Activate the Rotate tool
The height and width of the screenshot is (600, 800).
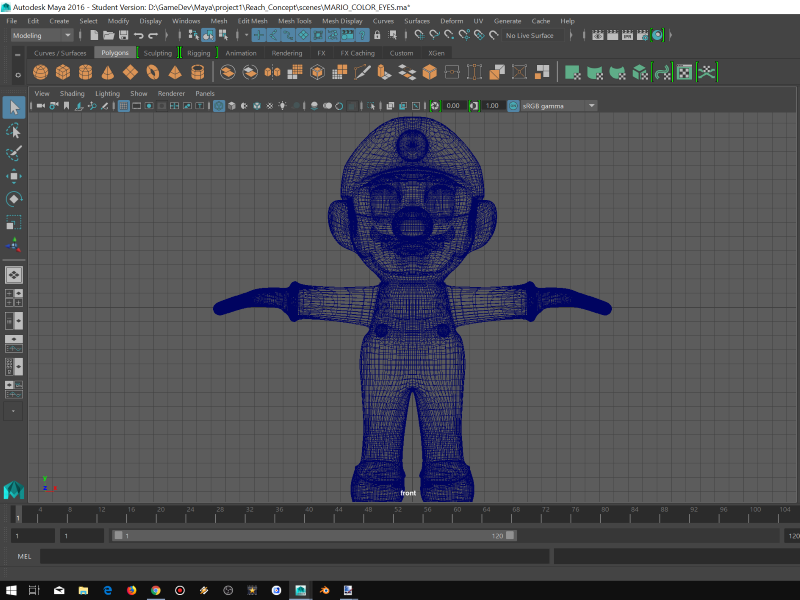click(x=14, y=199)
